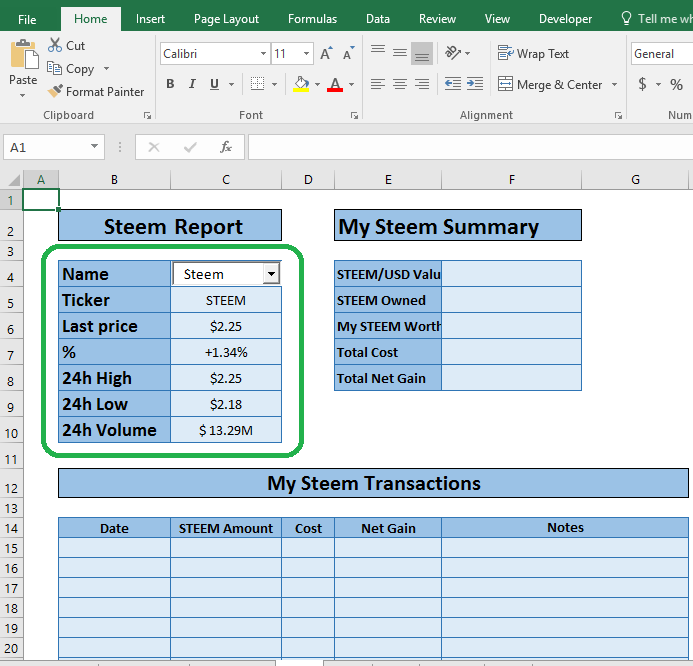Image resolution: width=693 pixels, height=666 pixels.
Task: Click the Insert Function fx icon
Action: point(226,147)
